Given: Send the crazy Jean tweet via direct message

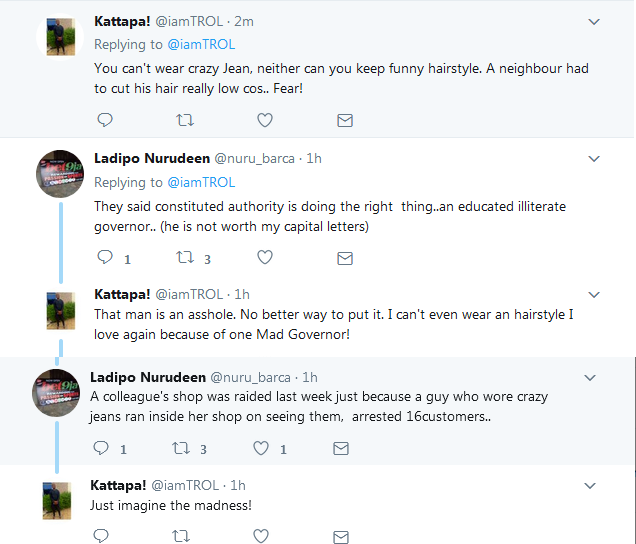Looking at the screenshot, I should (344, 120).
